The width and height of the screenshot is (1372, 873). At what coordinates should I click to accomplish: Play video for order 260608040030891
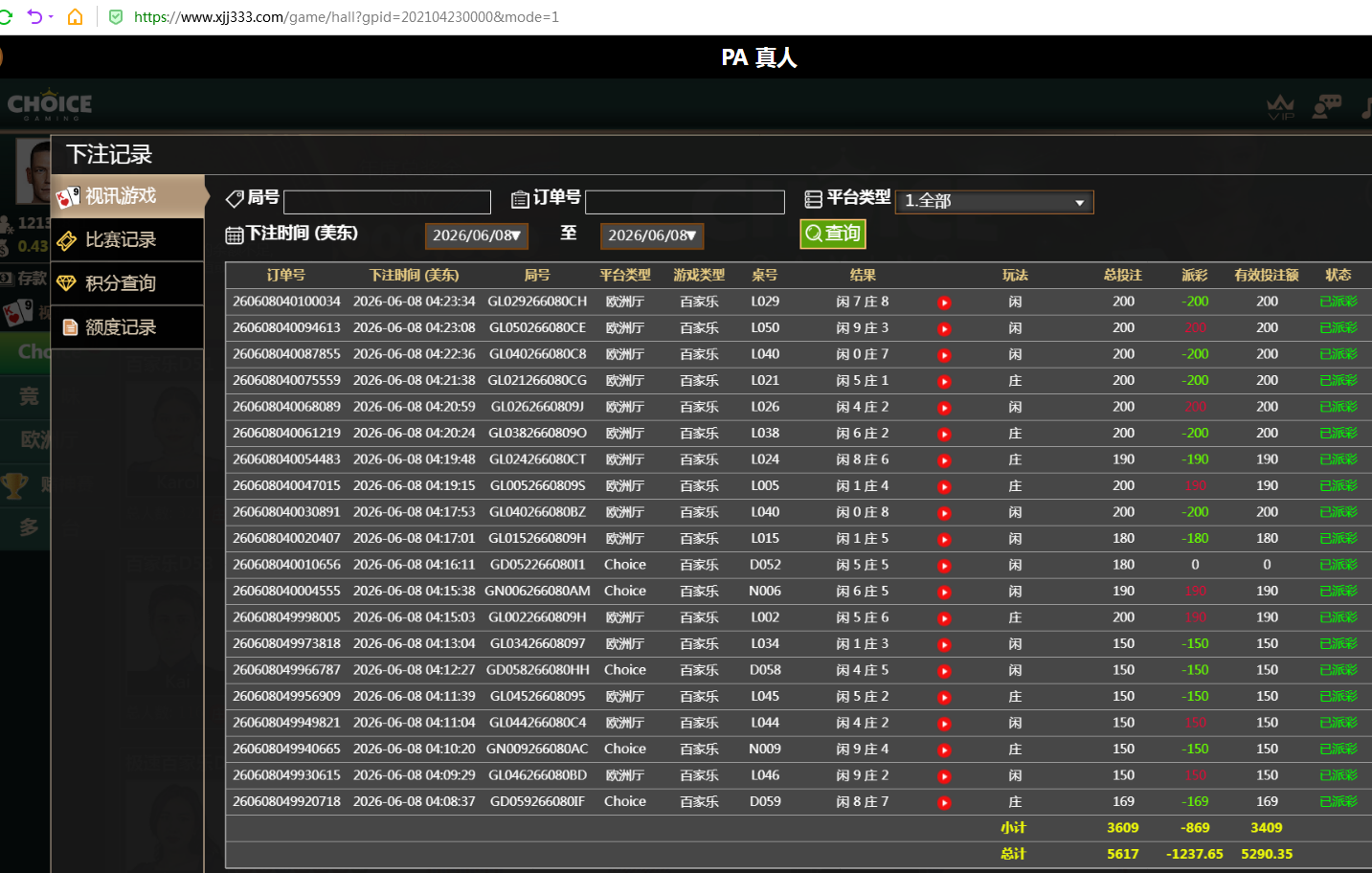point(944,513)
